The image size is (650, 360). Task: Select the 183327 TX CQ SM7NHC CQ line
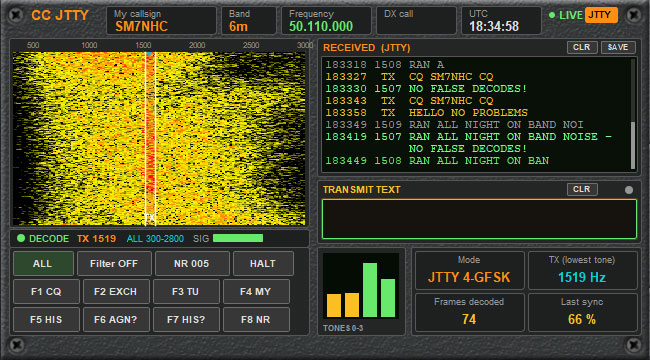point(409,77)
